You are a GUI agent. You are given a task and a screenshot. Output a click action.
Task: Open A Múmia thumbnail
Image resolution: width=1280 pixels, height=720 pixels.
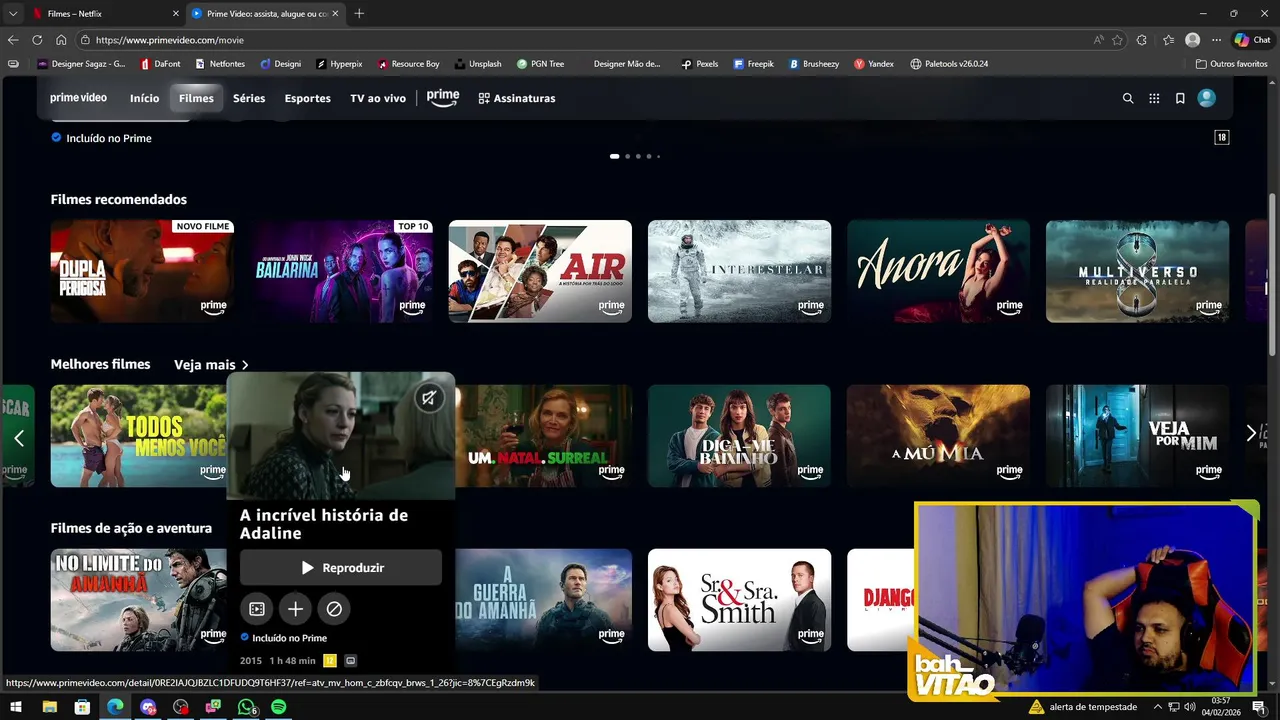938,436
